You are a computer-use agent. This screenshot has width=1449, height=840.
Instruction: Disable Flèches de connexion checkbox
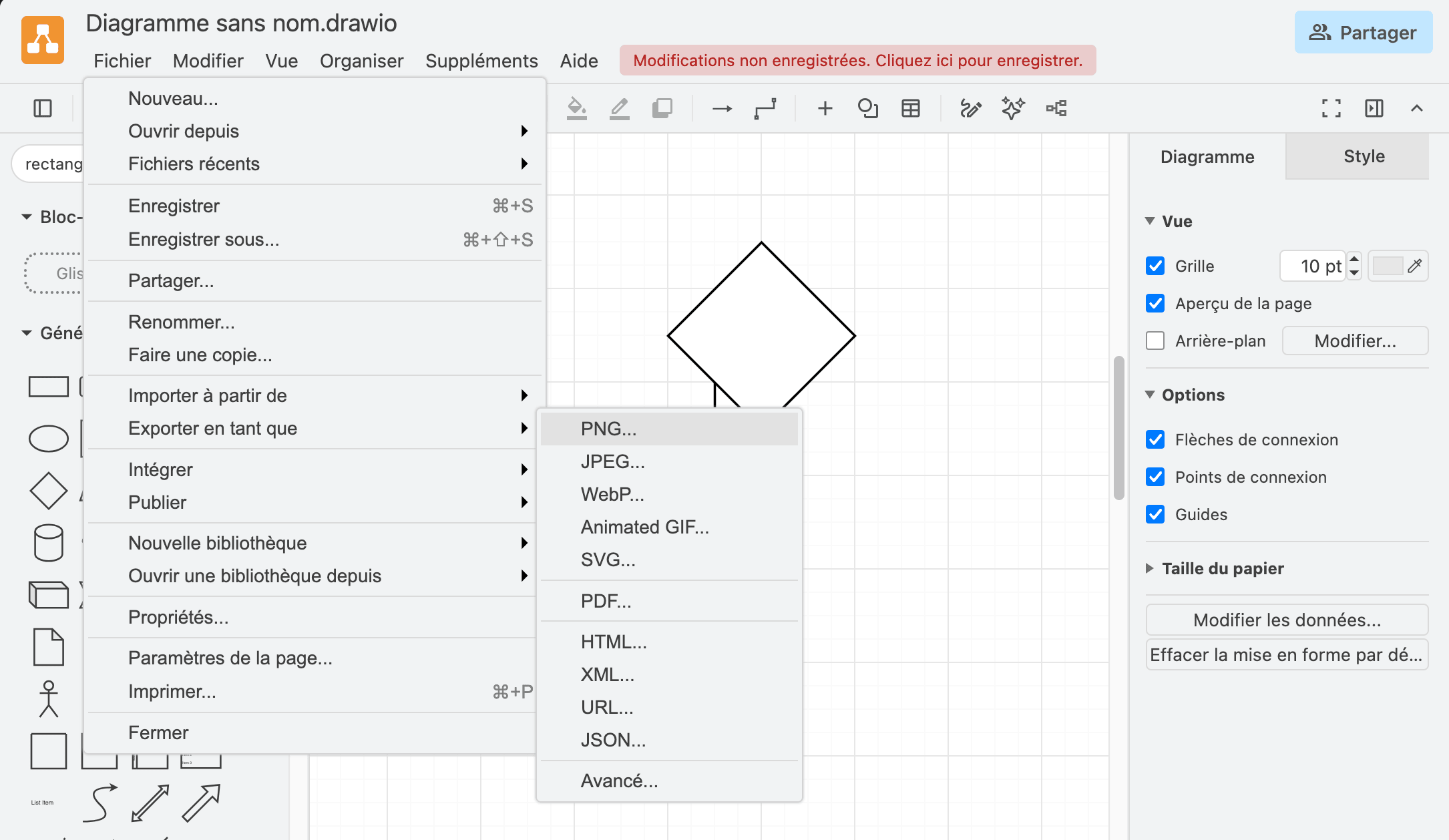tap(1155, 439)
